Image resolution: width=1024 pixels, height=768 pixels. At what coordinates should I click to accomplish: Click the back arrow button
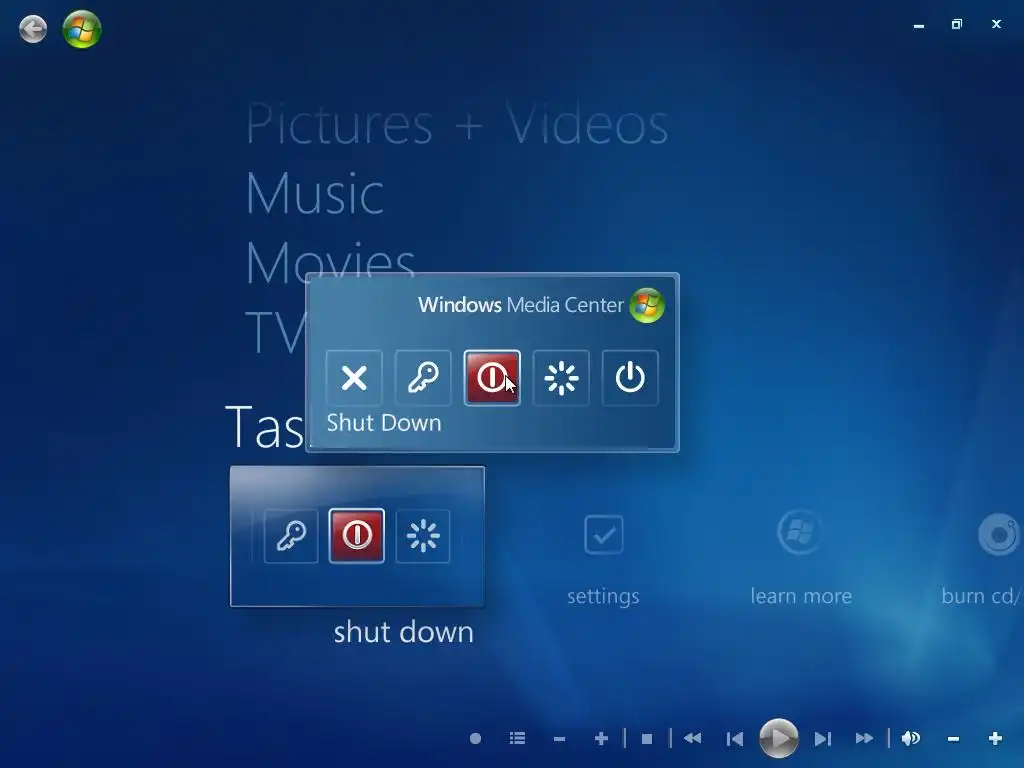click(x=33, y=29)
